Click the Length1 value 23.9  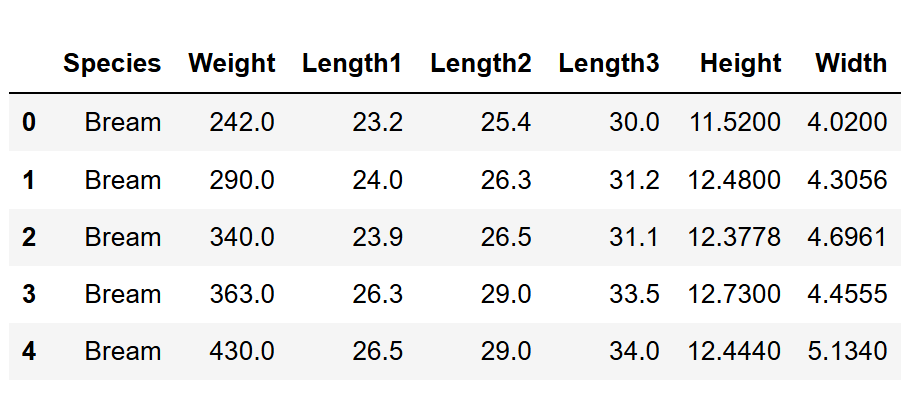pos(377,237)
